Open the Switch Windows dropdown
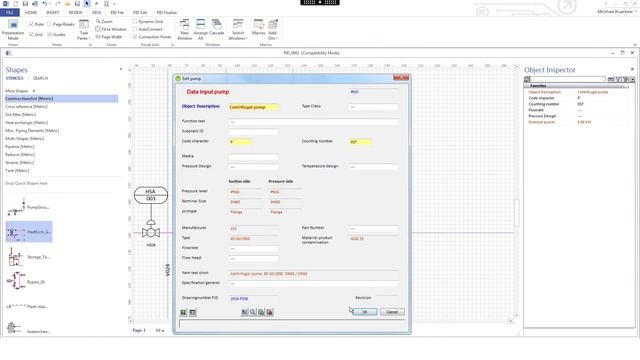 click(x=238, y=30)
